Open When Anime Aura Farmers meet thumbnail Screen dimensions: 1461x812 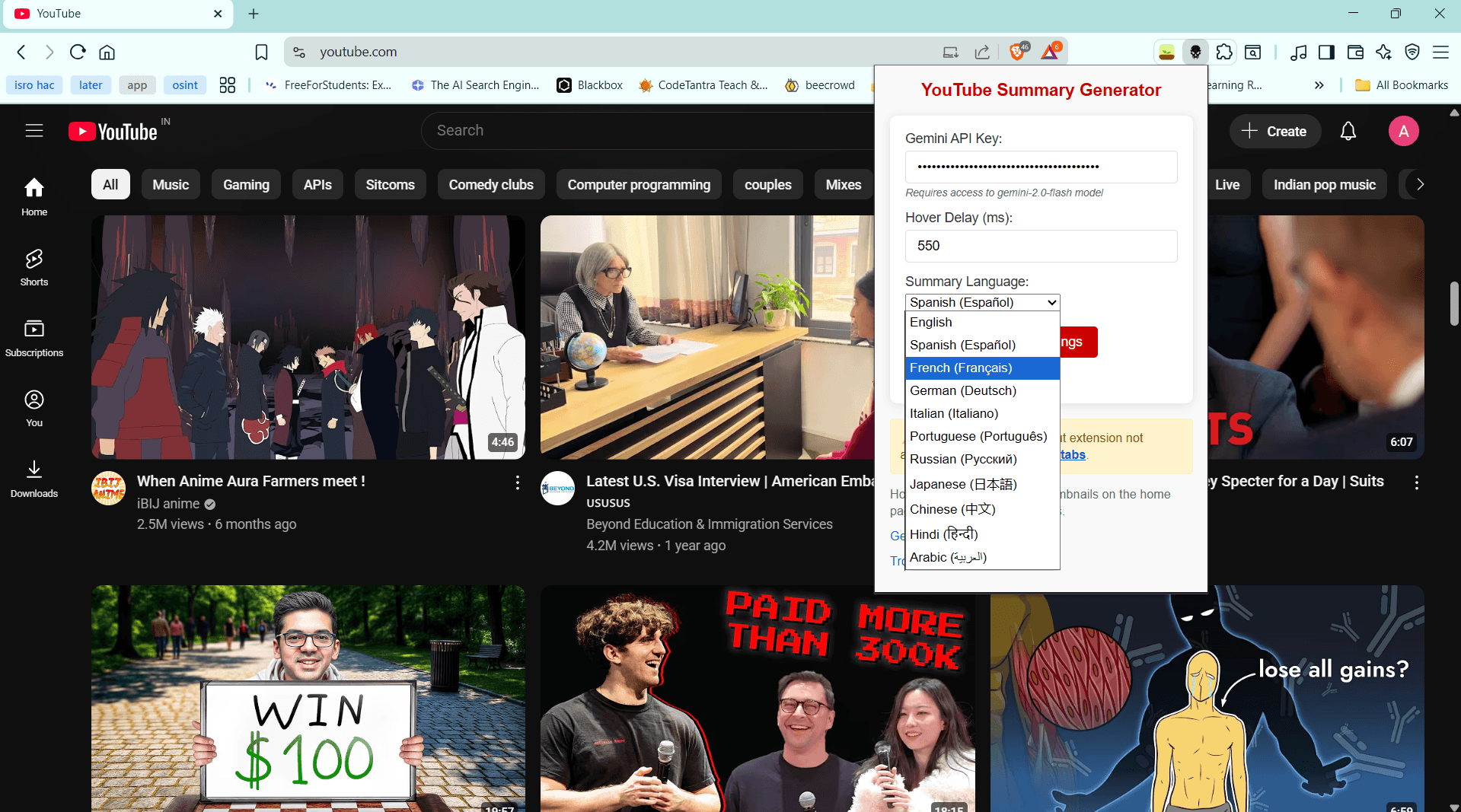(308, 337)
